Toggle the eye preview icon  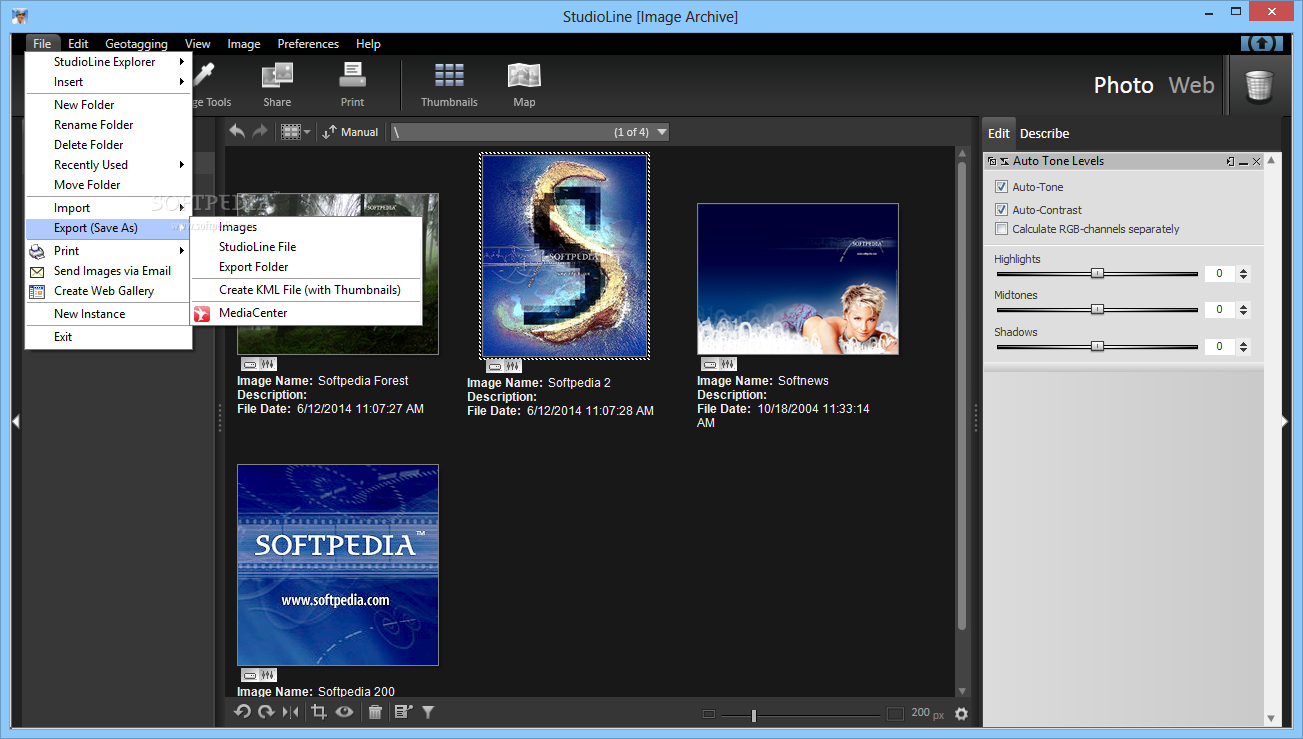(x=345, y=712)
